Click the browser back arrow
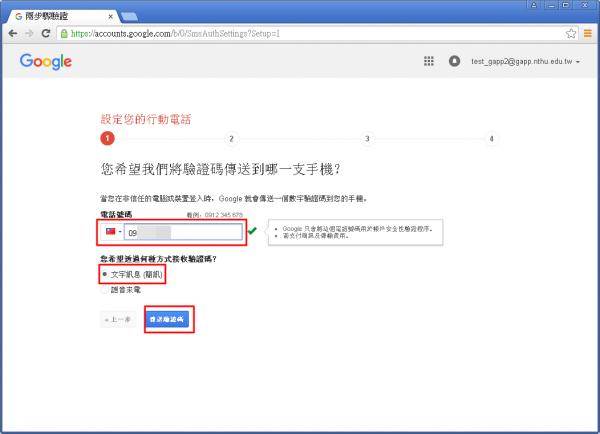The height and width of the screenshot is (434, 600). point(12,33)
